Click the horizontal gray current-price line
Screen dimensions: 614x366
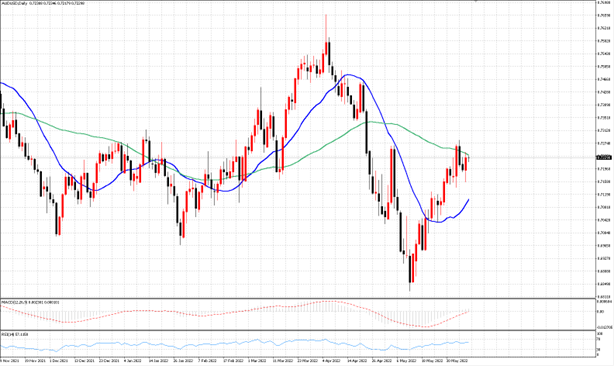tap(298, 158)
